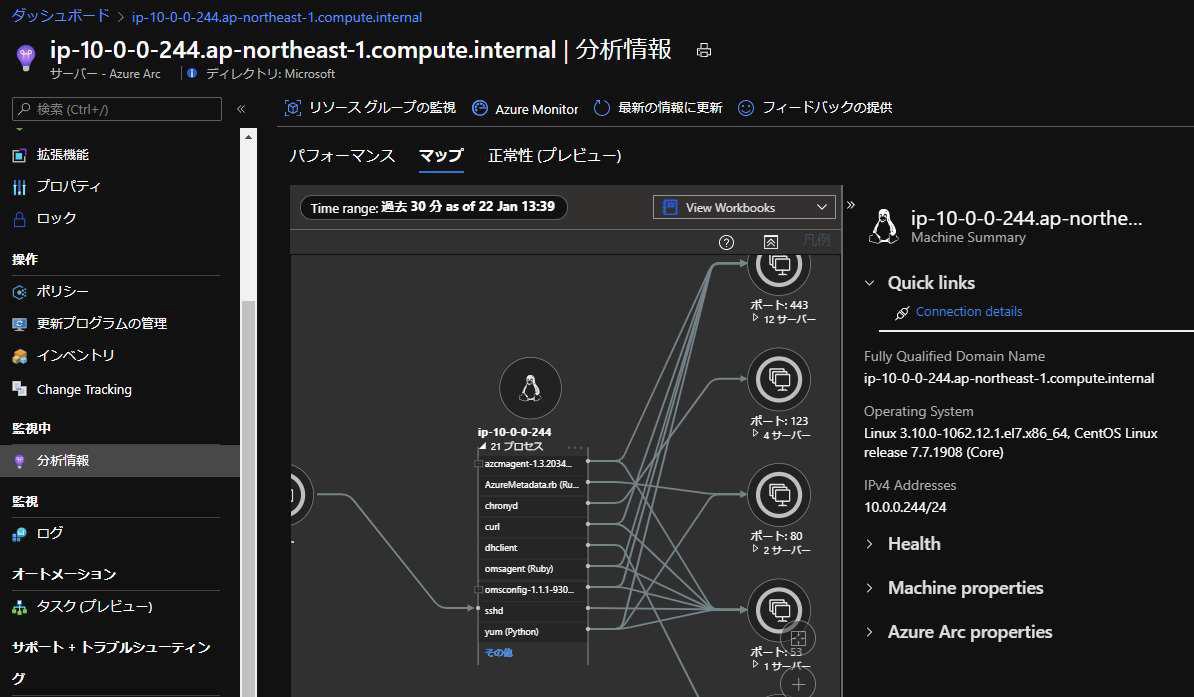The height and width of the screenshot is (697, 1194).
Task: Collapse the sidebar with the double-chevron button
Action: coord(241,109)
